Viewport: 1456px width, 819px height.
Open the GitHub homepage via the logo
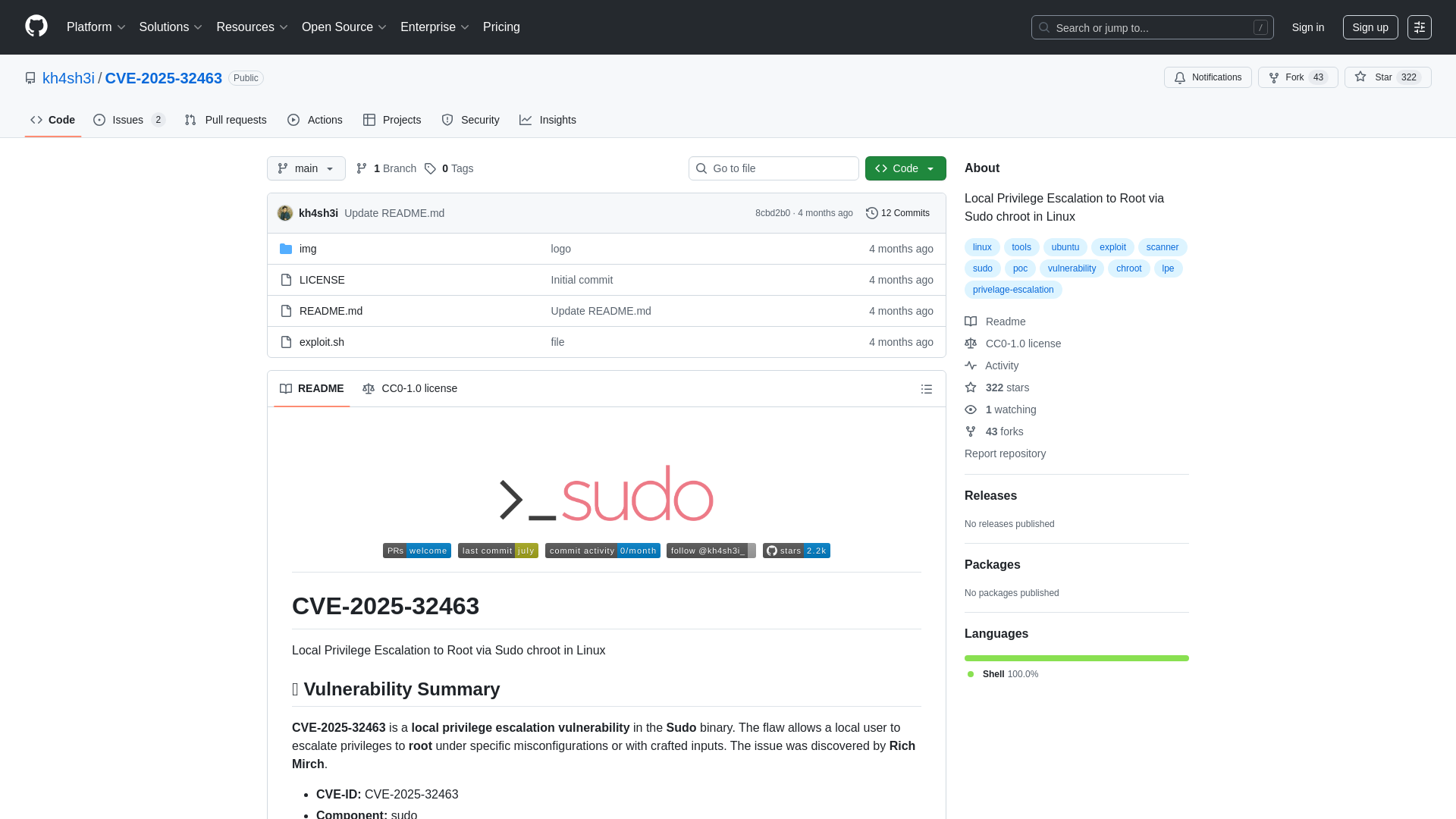36,27
